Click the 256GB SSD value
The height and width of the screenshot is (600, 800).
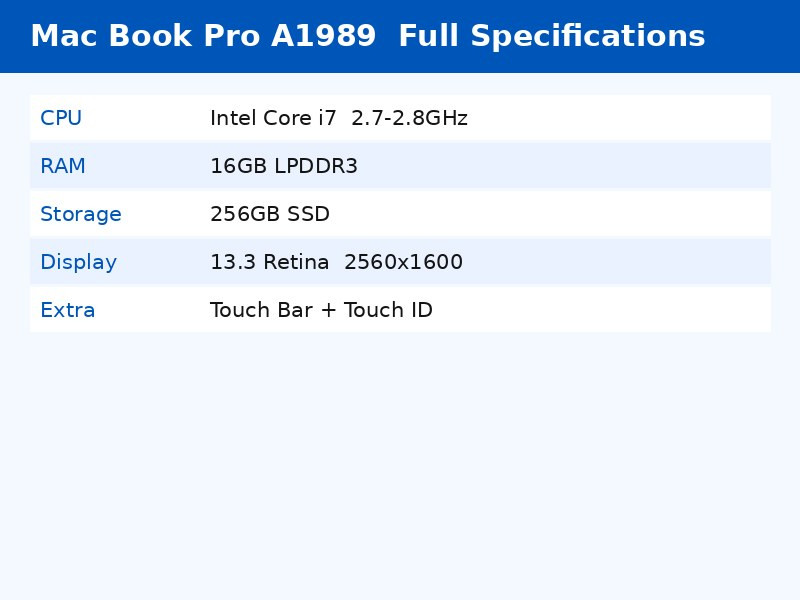pyautogui.click(x=270, y=214)
